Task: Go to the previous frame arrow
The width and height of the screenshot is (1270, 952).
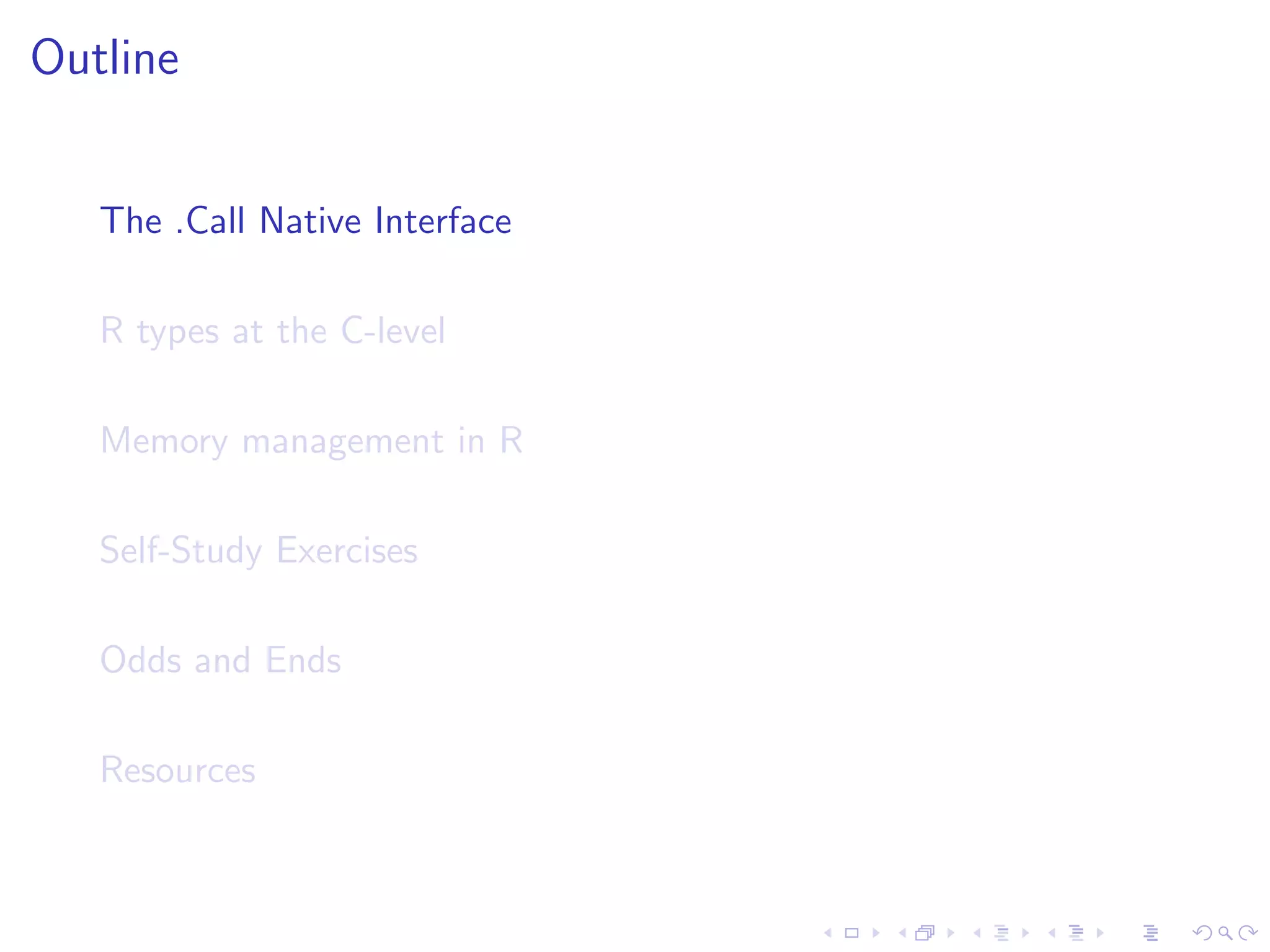Action: tap(902, 933)
